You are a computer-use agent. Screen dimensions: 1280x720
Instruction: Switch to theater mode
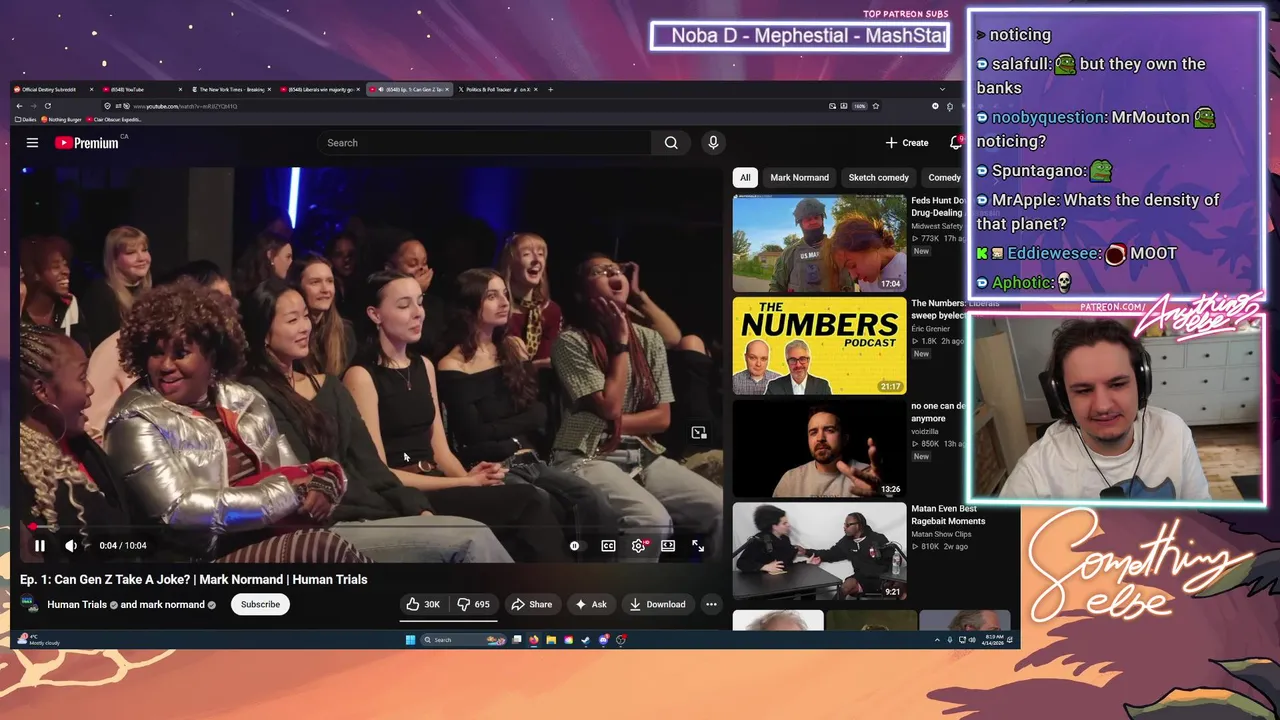668,546
